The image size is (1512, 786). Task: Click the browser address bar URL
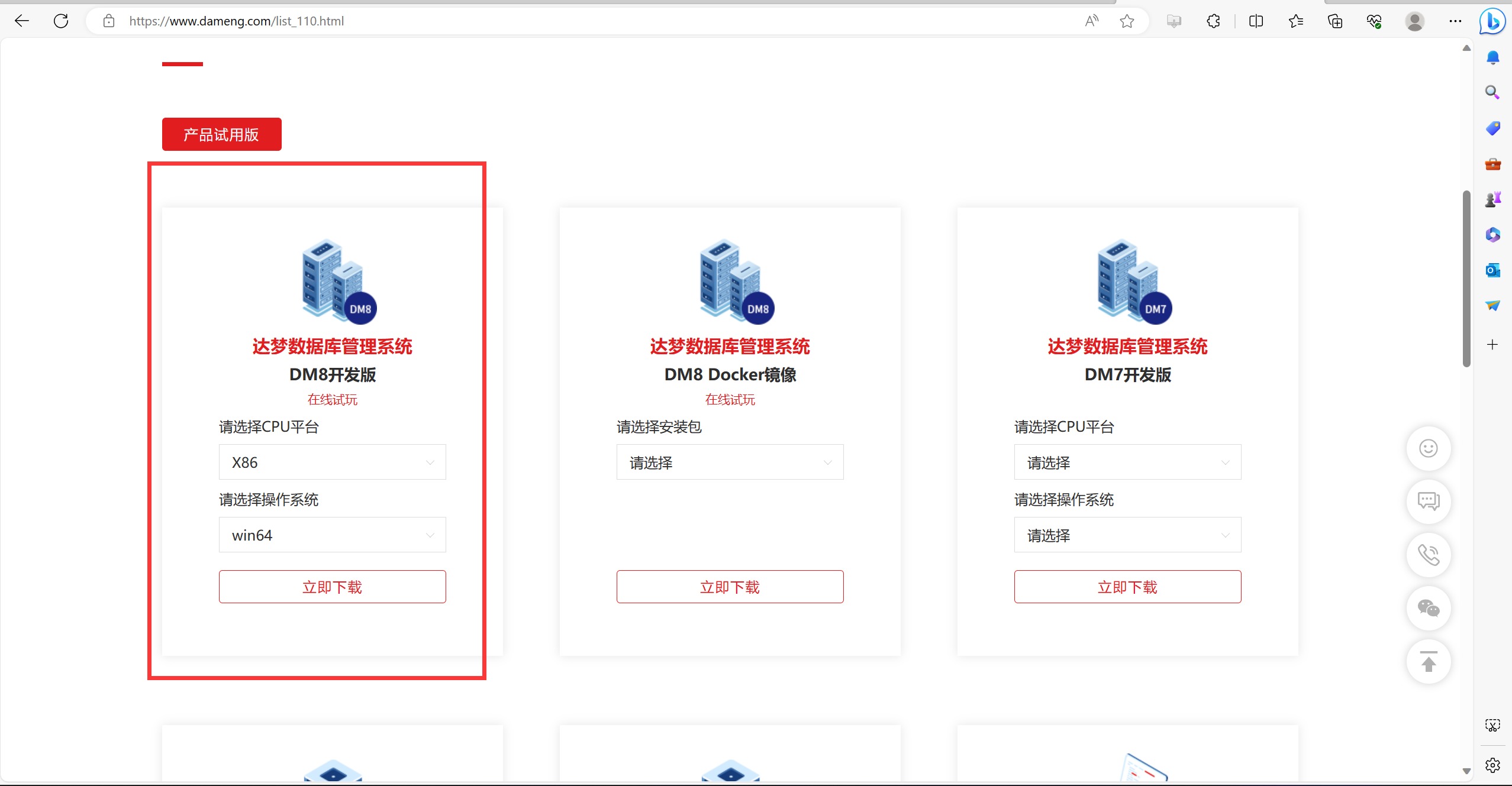click(x=237, y=21)
